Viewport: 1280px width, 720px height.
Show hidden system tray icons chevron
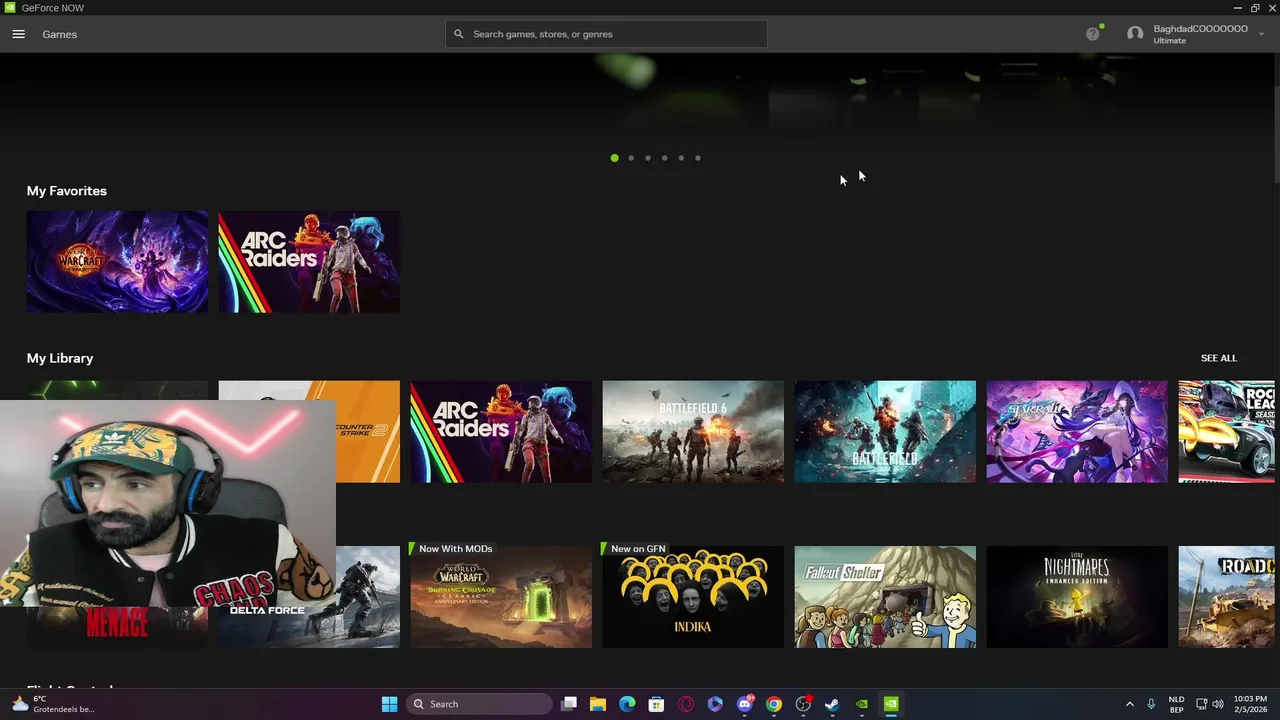click(x=1130, y=704)
